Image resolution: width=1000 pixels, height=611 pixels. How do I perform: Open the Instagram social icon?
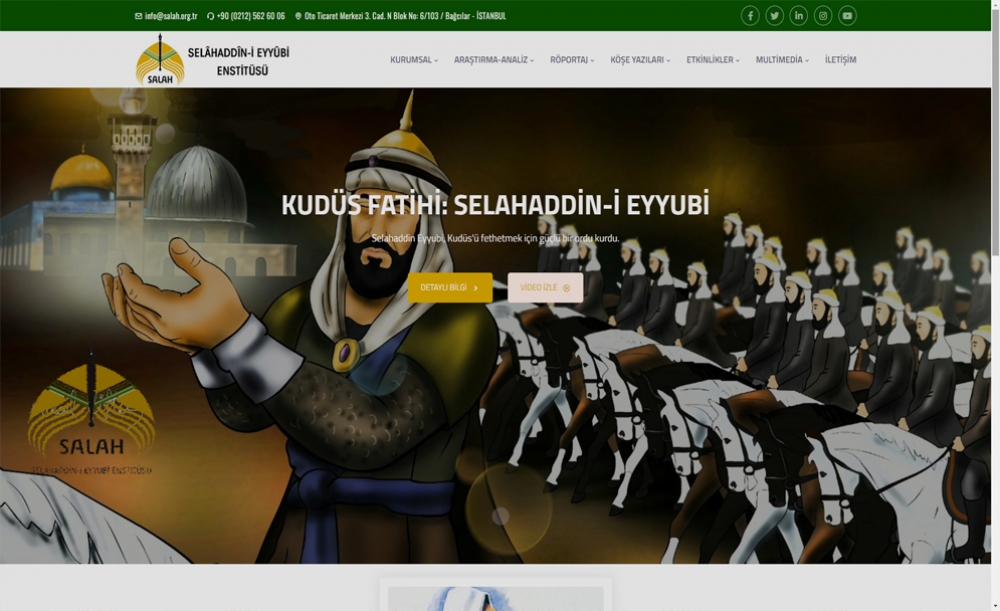click(x=823, y=16)
